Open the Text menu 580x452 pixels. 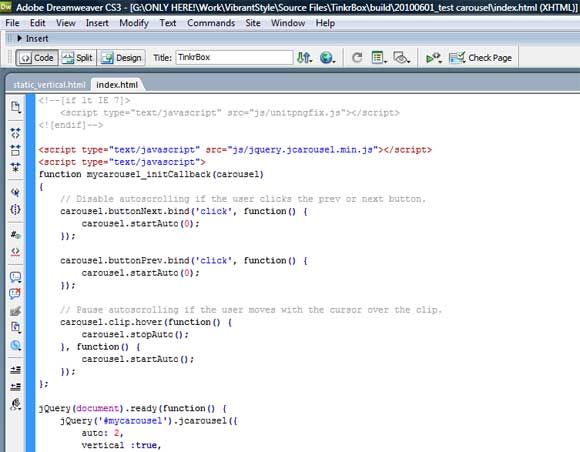click(x=168, y=23)
